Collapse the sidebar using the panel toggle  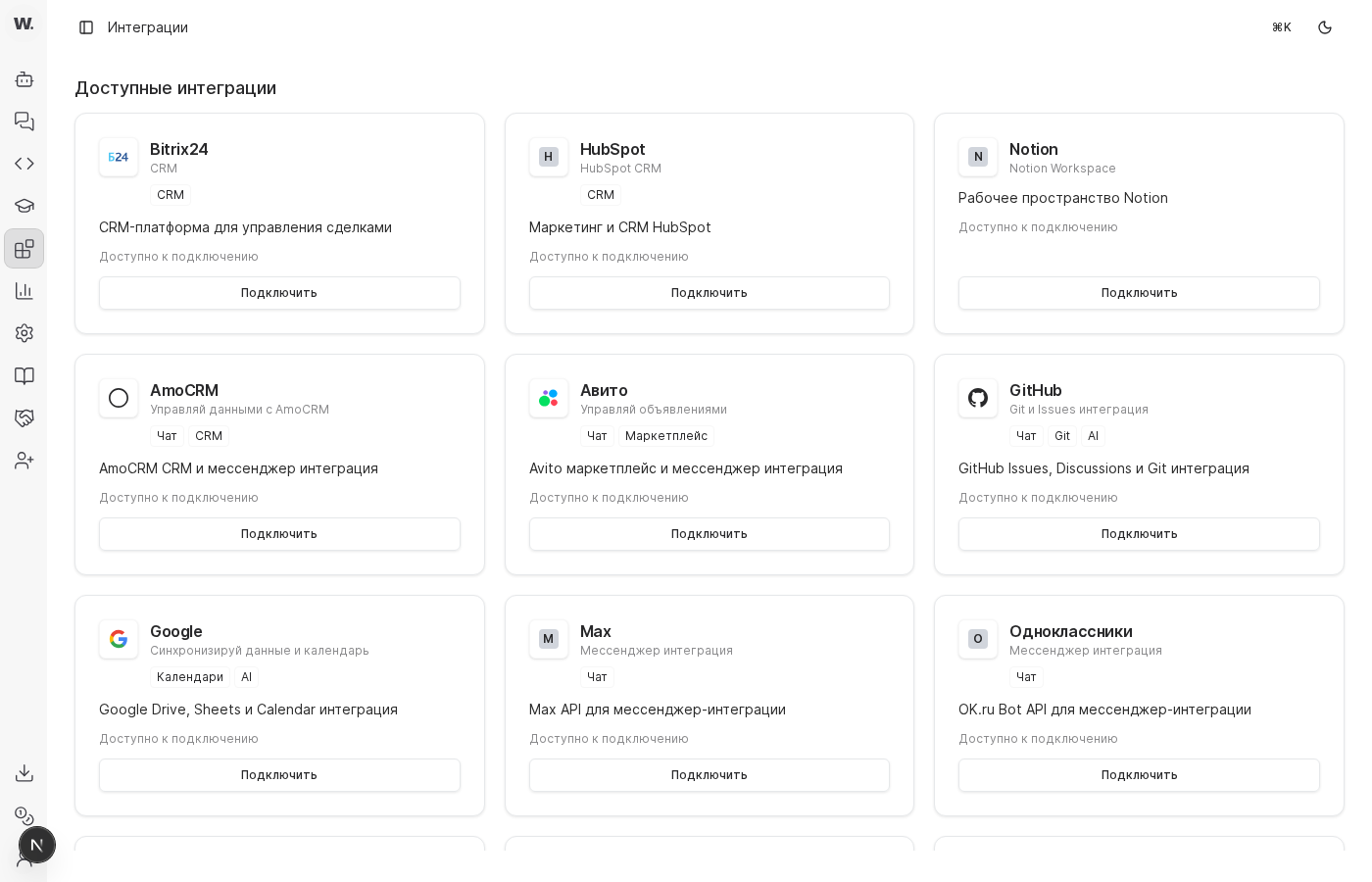86,27
